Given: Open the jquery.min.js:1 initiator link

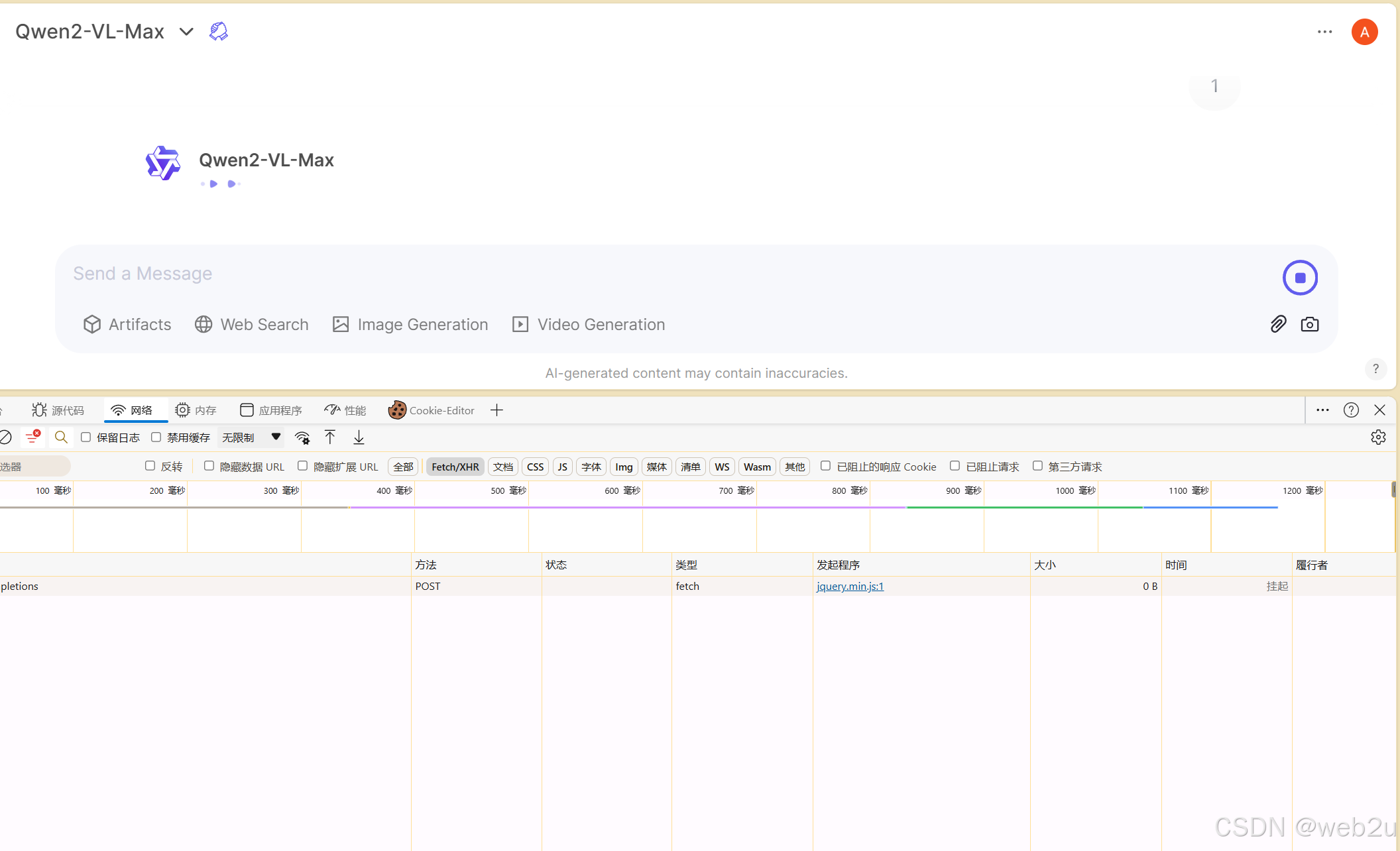Looking at the screenshot, I should [850, 586].
